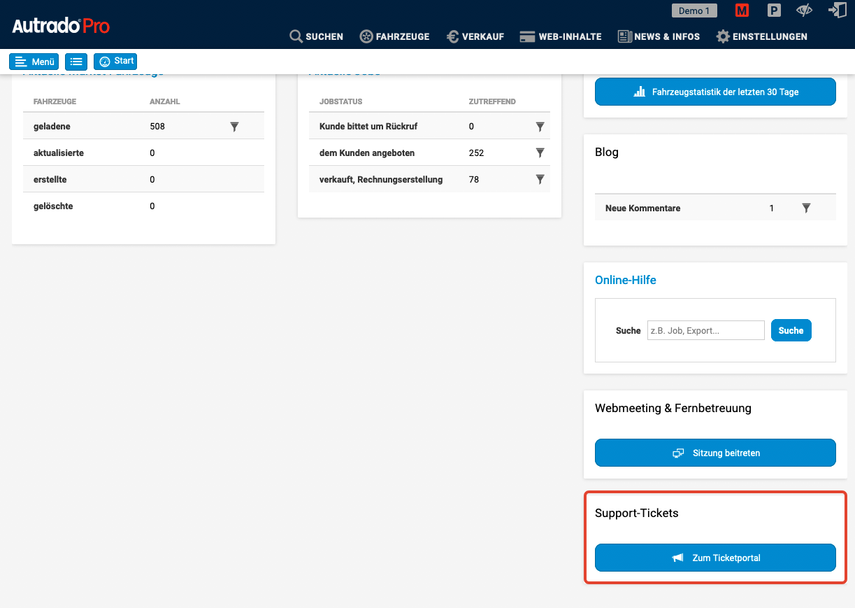Filter the 'Neue Kommentare' blog row
The width and height of the screenshot is (855, 608).
[x=805, y=208]
